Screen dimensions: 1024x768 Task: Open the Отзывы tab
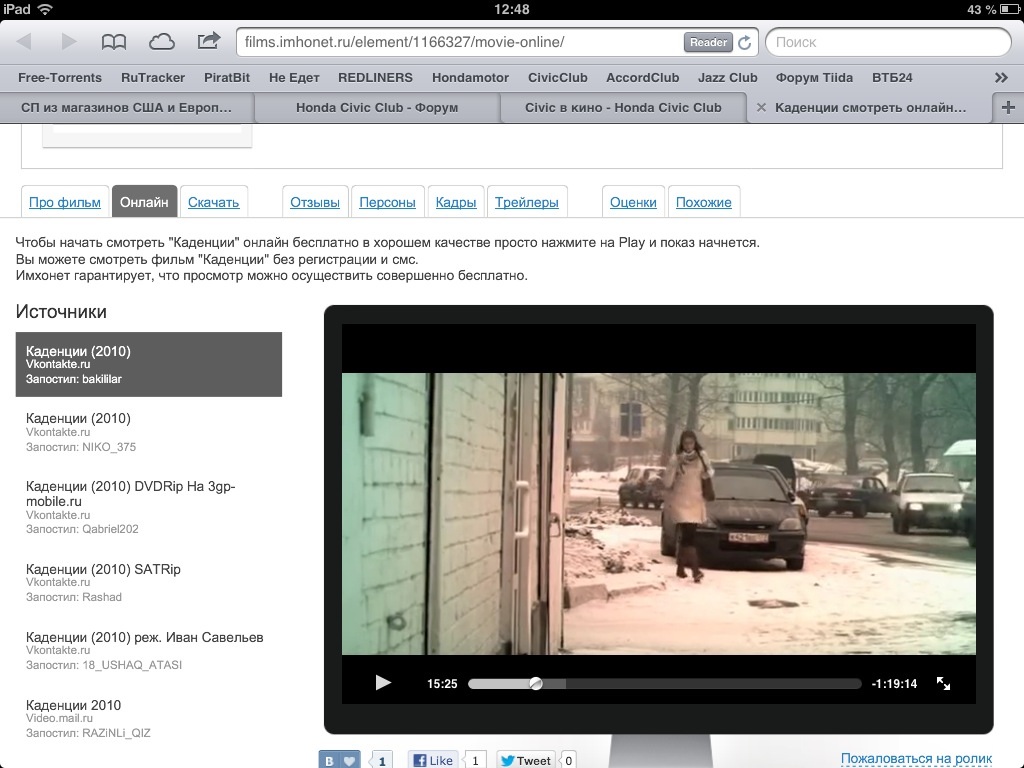click(x=315, y=202)
